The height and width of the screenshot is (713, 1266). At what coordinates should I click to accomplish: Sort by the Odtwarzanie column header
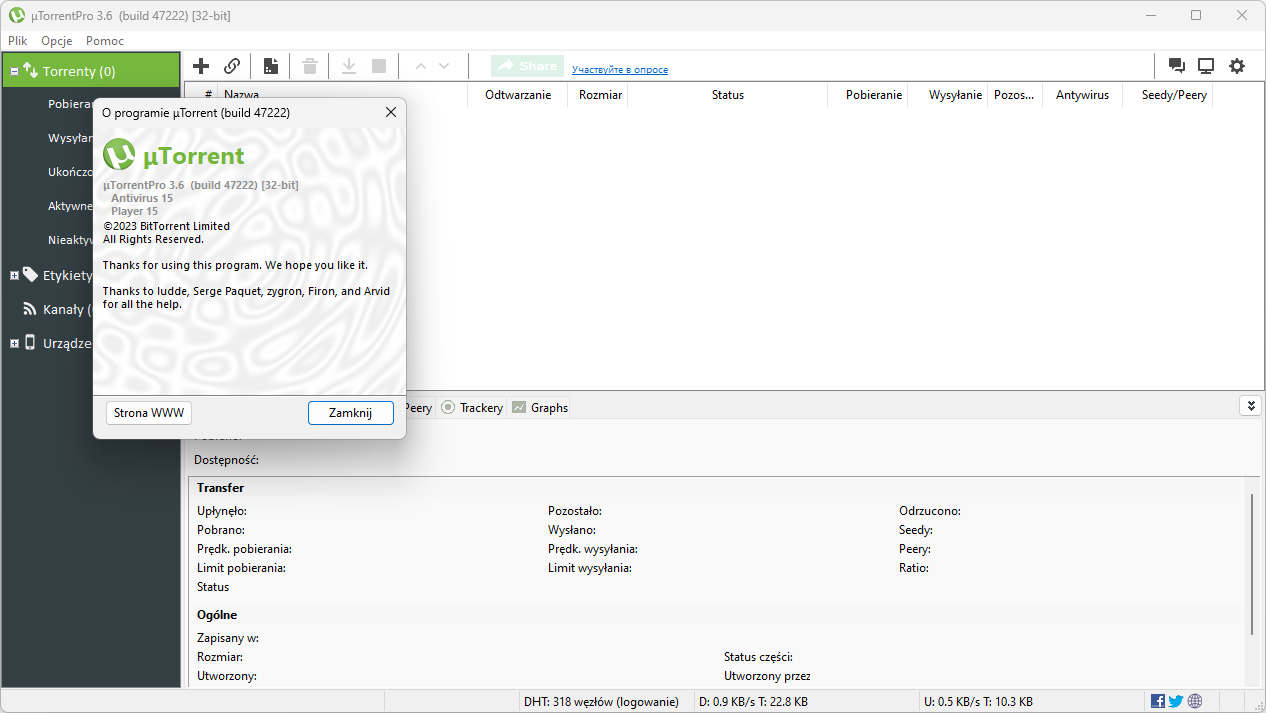(x=518, y=95)
